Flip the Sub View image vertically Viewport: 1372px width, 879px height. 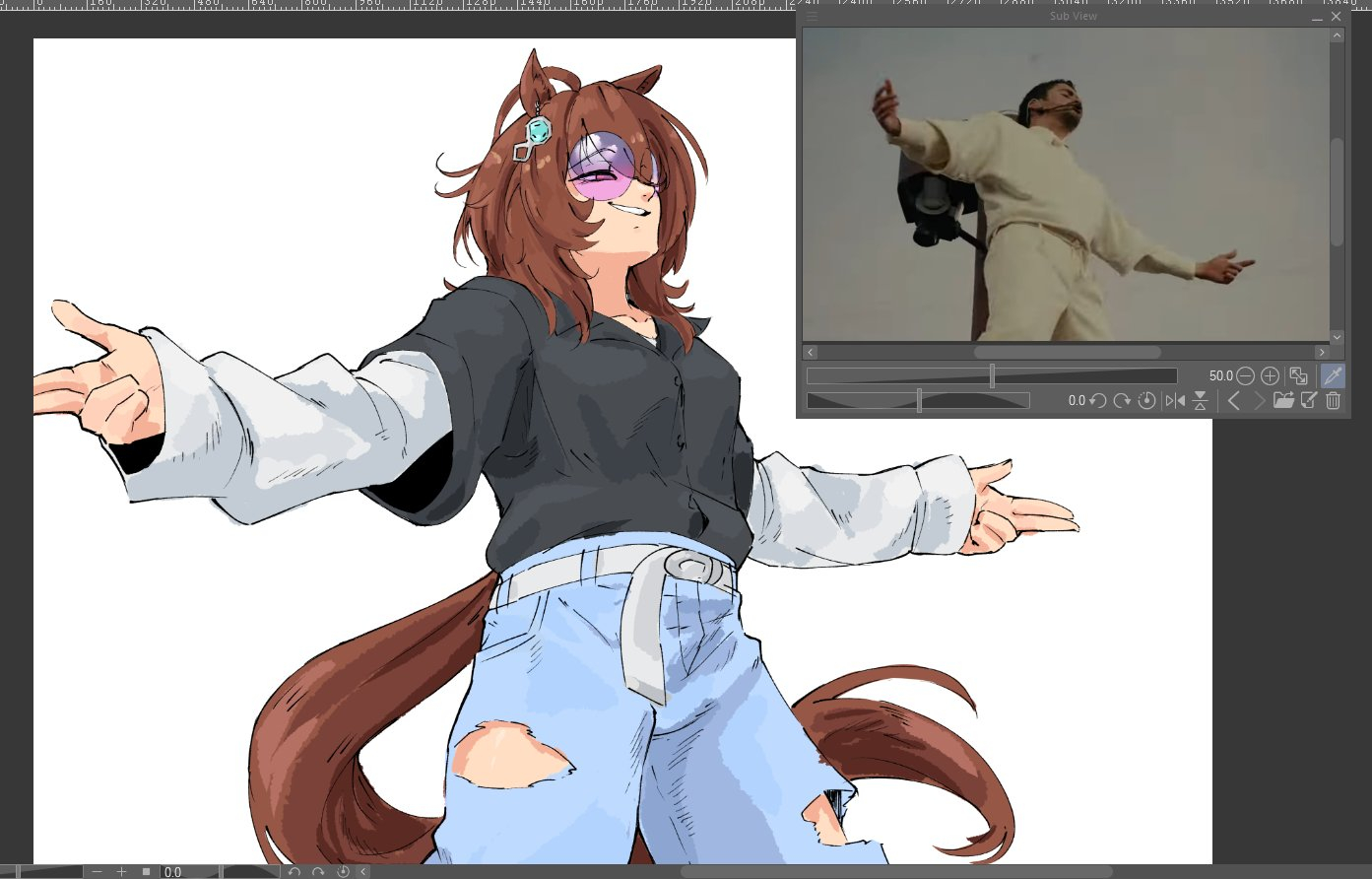click(1200, 401)
